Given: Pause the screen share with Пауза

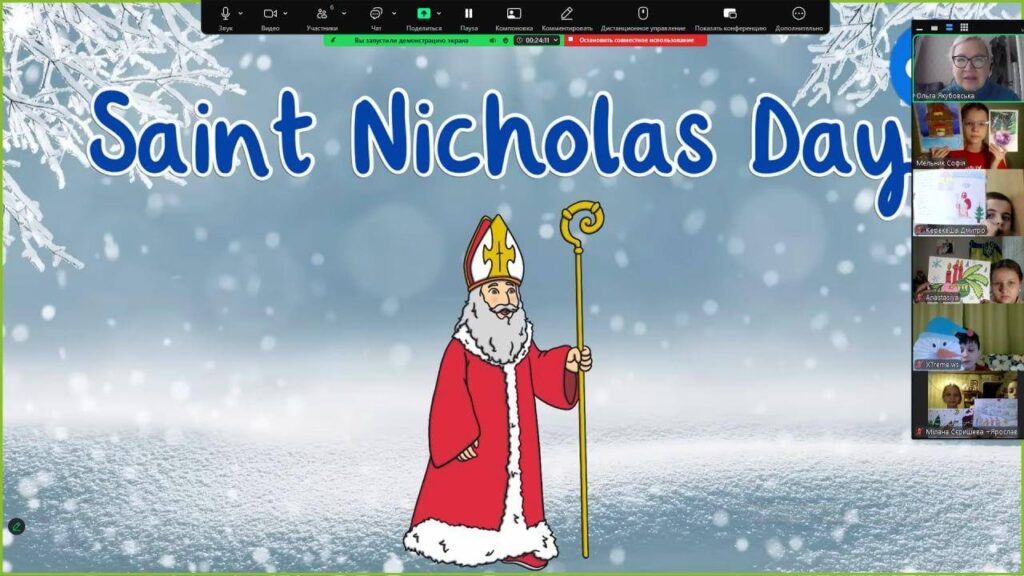Looking at the screenshot, I should tap(468, 14).
